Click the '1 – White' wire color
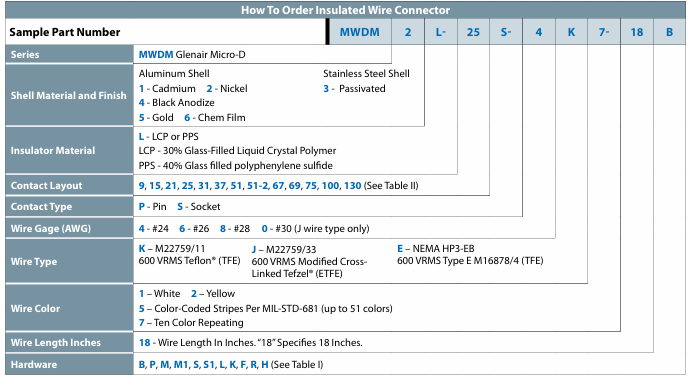The image size is (692, 381). tap(159, 294)
